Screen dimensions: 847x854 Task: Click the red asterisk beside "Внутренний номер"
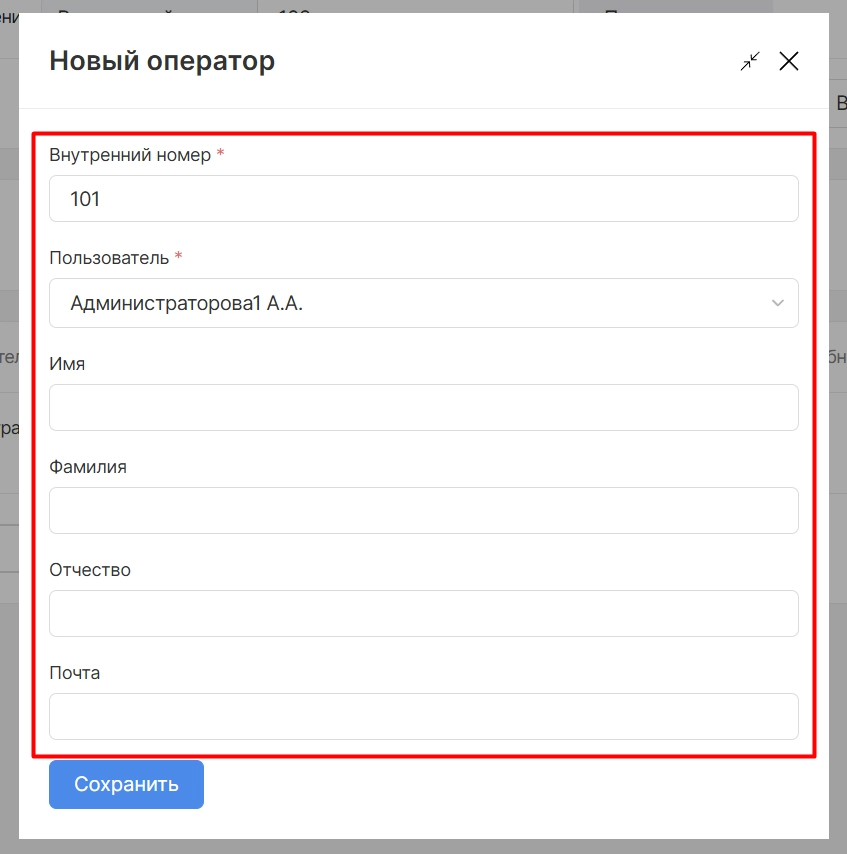point(220,155)
